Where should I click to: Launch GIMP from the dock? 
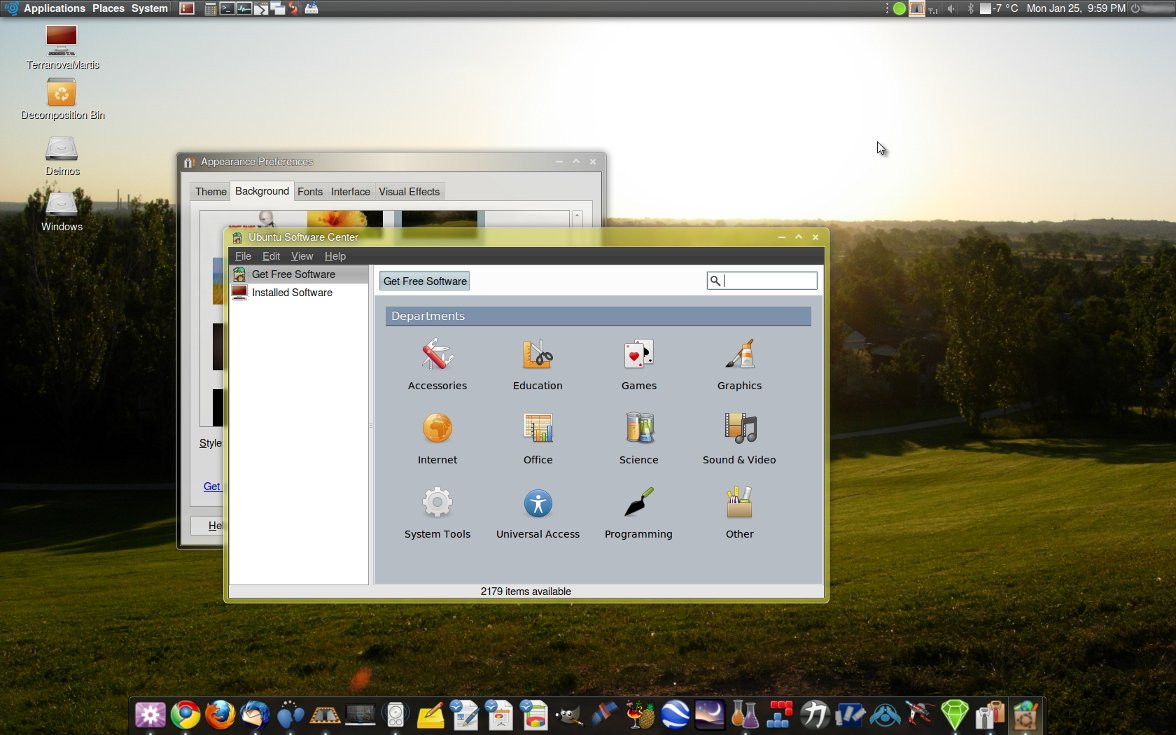point(569,715)
